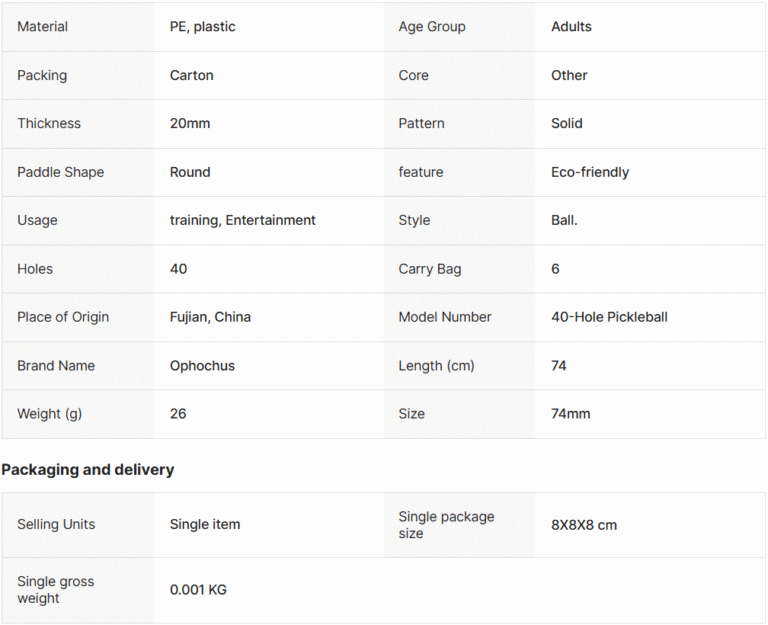Screen dimensions: 768x625
Task: Select the Adults value text
Action: [571, 26]
